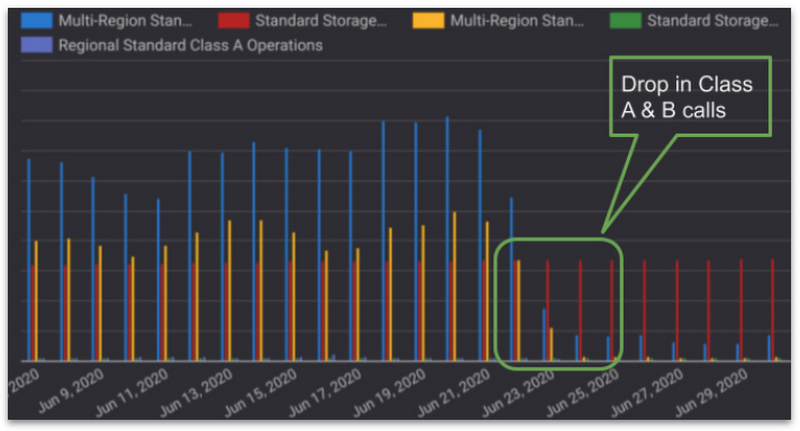
Task: Select the first blue bar on the left
Action: (29, 260)
